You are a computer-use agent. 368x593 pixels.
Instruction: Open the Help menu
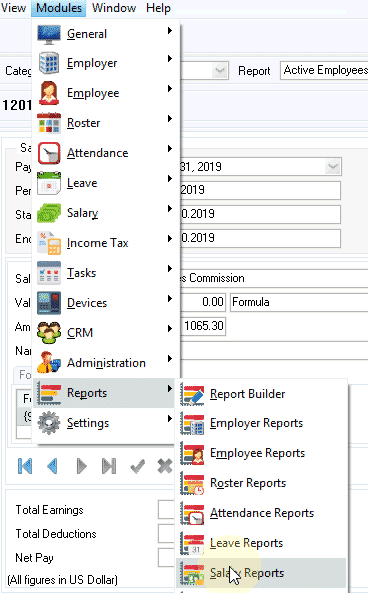point(158,8)
